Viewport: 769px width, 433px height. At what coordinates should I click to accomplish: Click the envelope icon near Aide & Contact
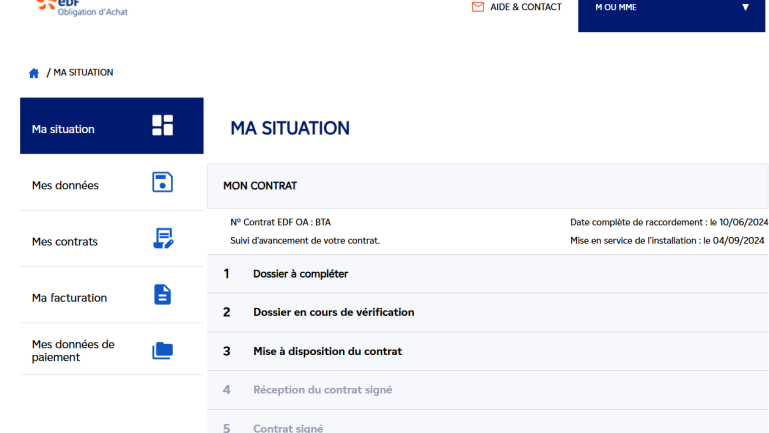(477, 7)
